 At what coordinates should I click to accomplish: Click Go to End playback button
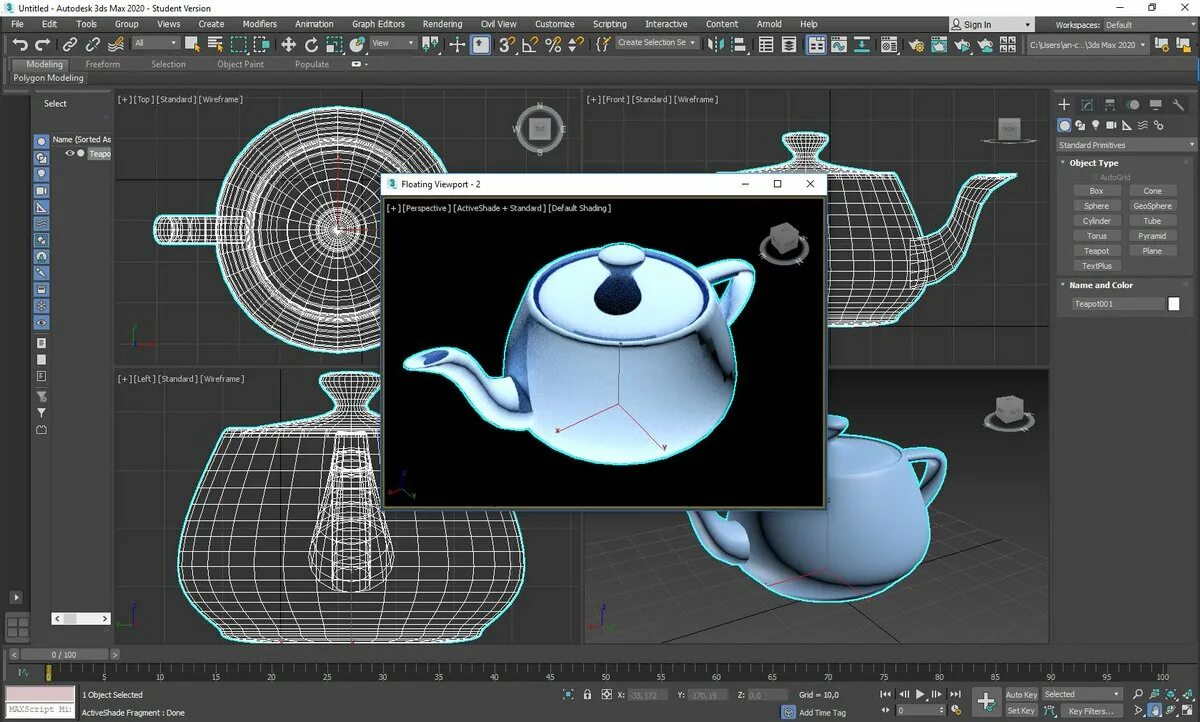[x=953, y=694]
